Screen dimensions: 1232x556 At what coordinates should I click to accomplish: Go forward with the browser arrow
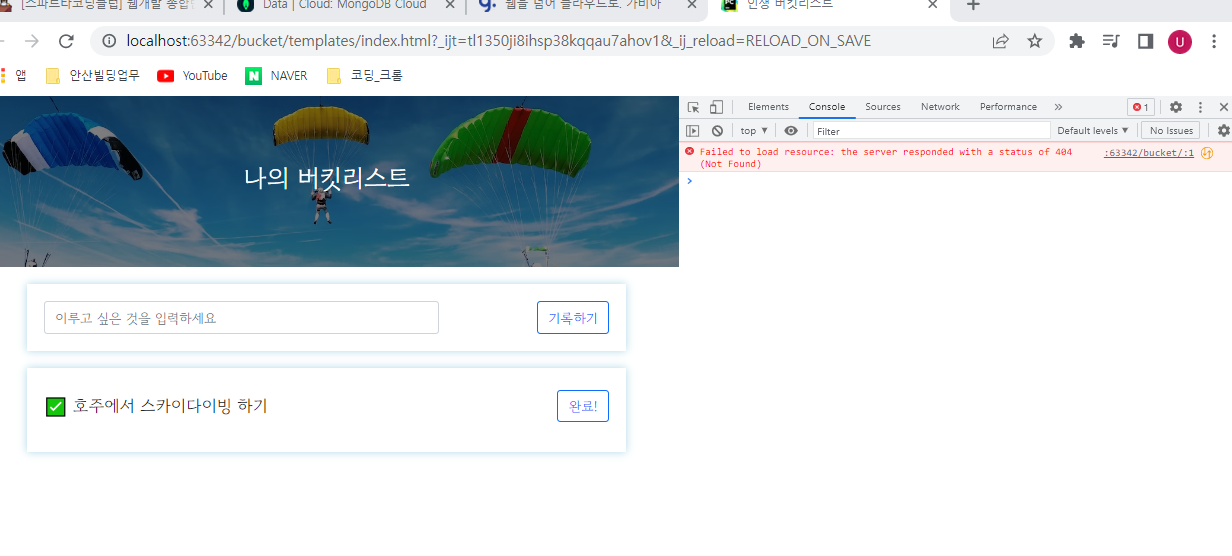[x=32, y=41]
